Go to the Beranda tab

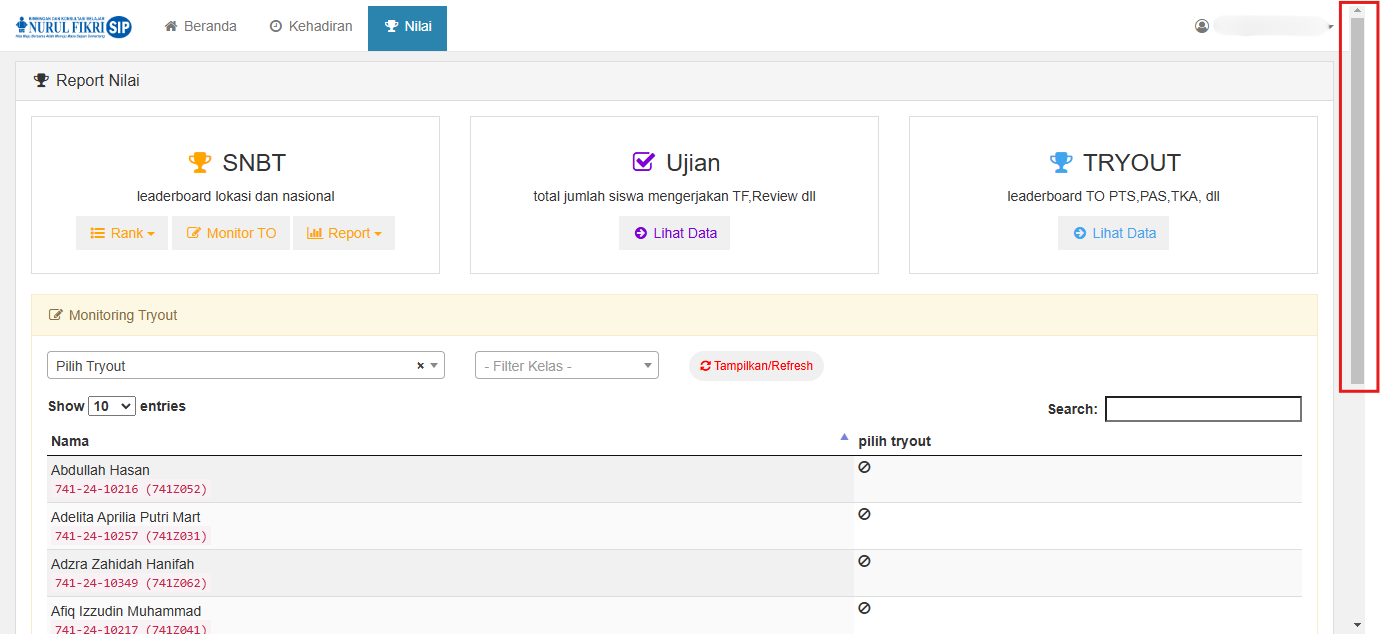200,27
